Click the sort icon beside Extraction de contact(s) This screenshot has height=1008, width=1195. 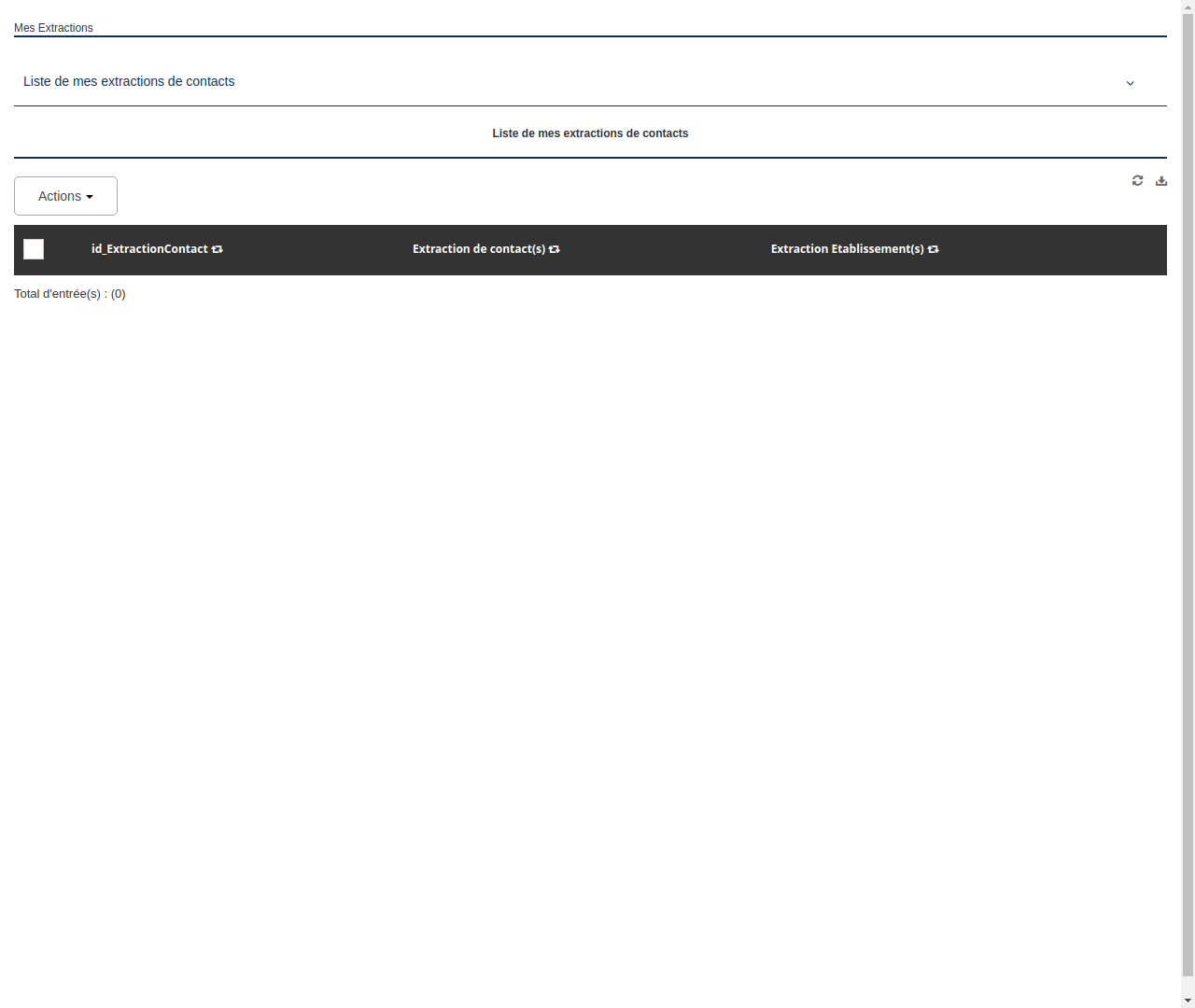(x=554, y=249)
